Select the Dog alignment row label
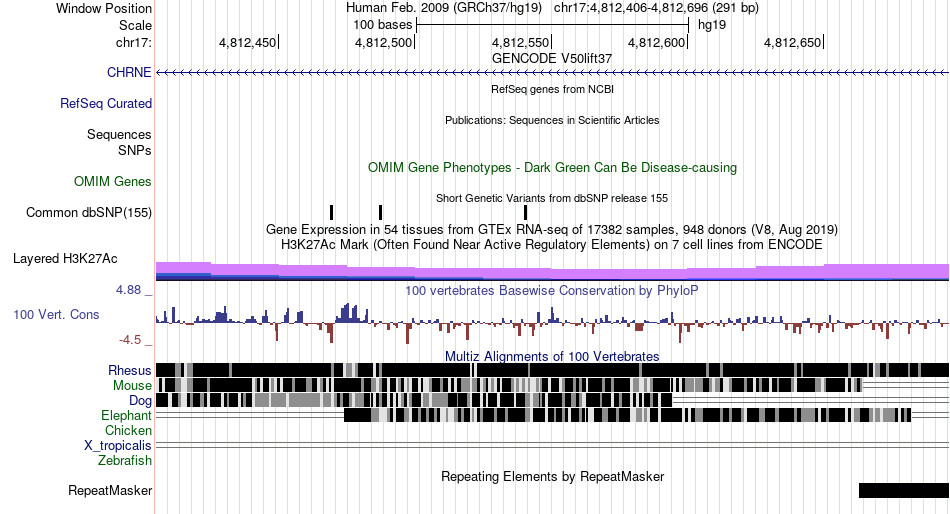The width and height of the screenshot is (950, 514). [140, 400]
